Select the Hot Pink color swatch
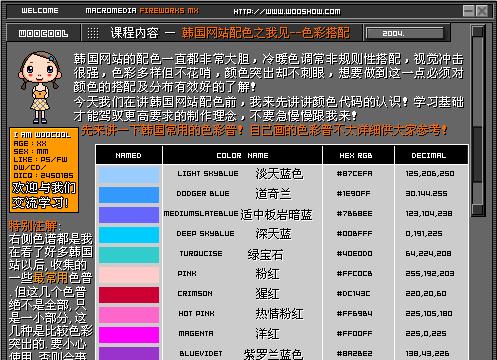497x360 pixels. click(129, 315)
